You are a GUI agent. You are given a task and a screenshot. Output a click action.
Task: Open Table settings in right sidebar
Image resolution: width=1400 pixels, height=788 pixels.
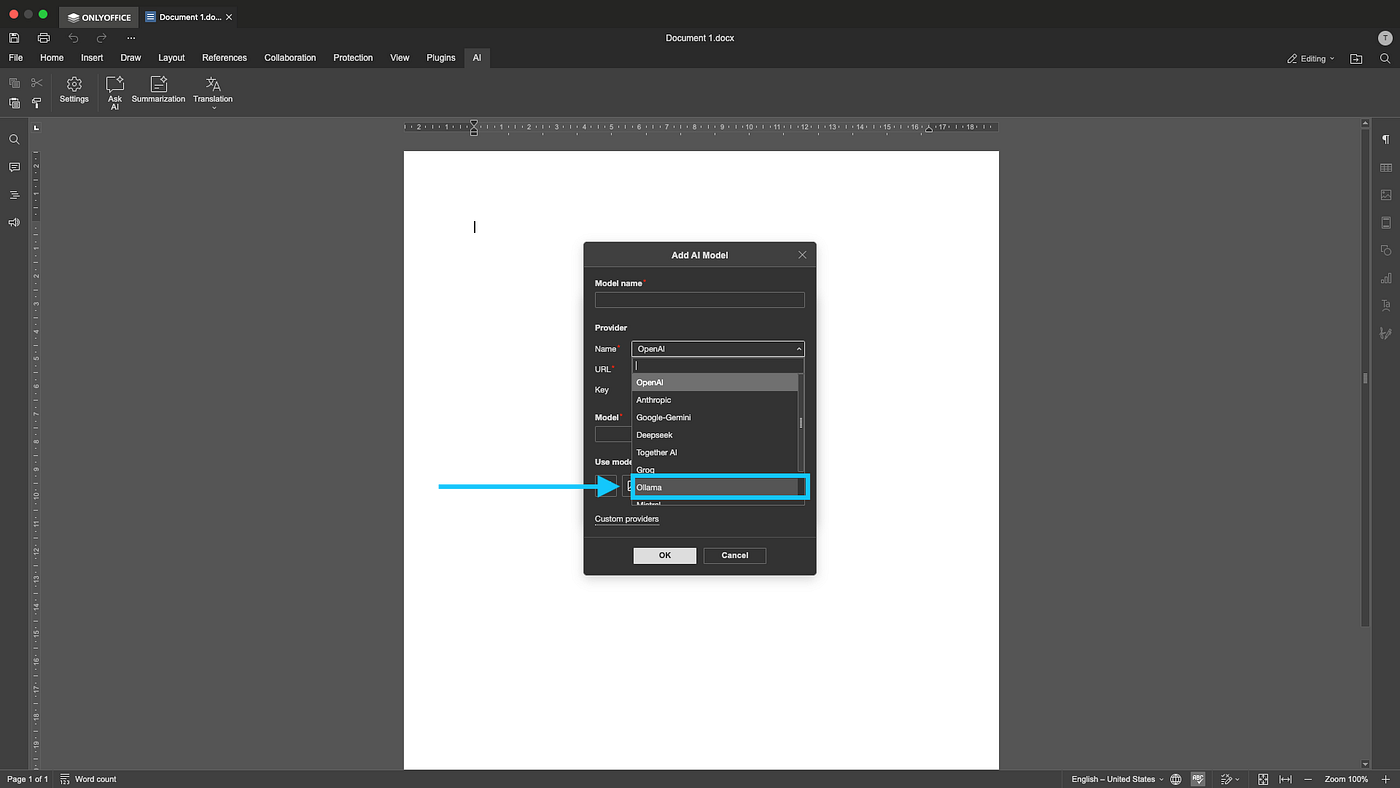pos(1386,168)
